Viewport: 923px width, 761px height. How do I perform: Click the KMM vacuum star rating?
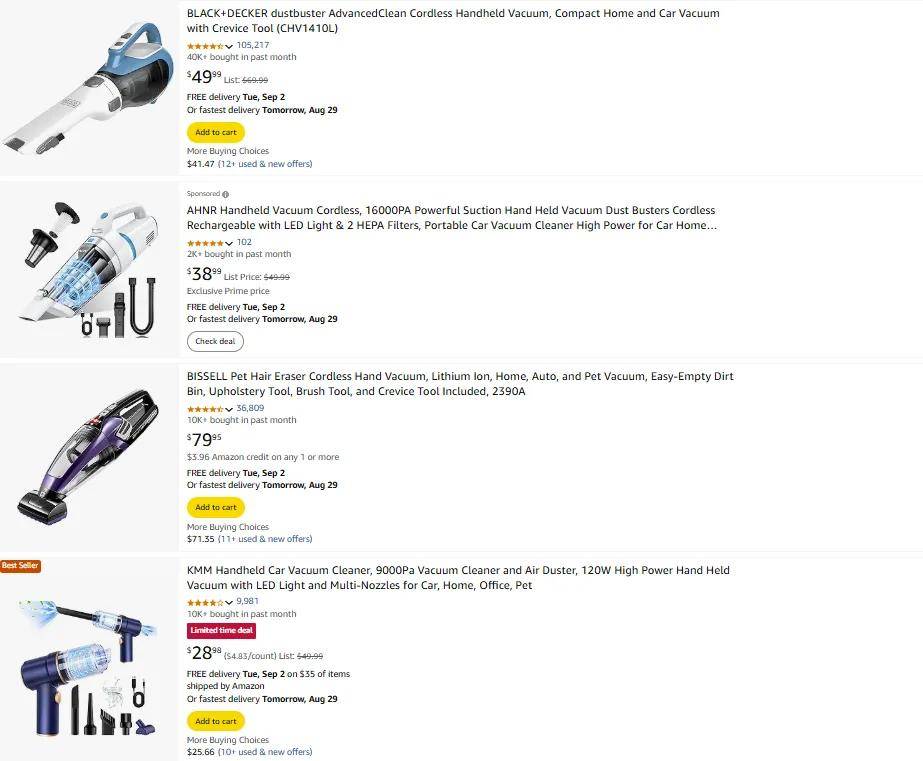pyautogui.click(x=205, y=603)
